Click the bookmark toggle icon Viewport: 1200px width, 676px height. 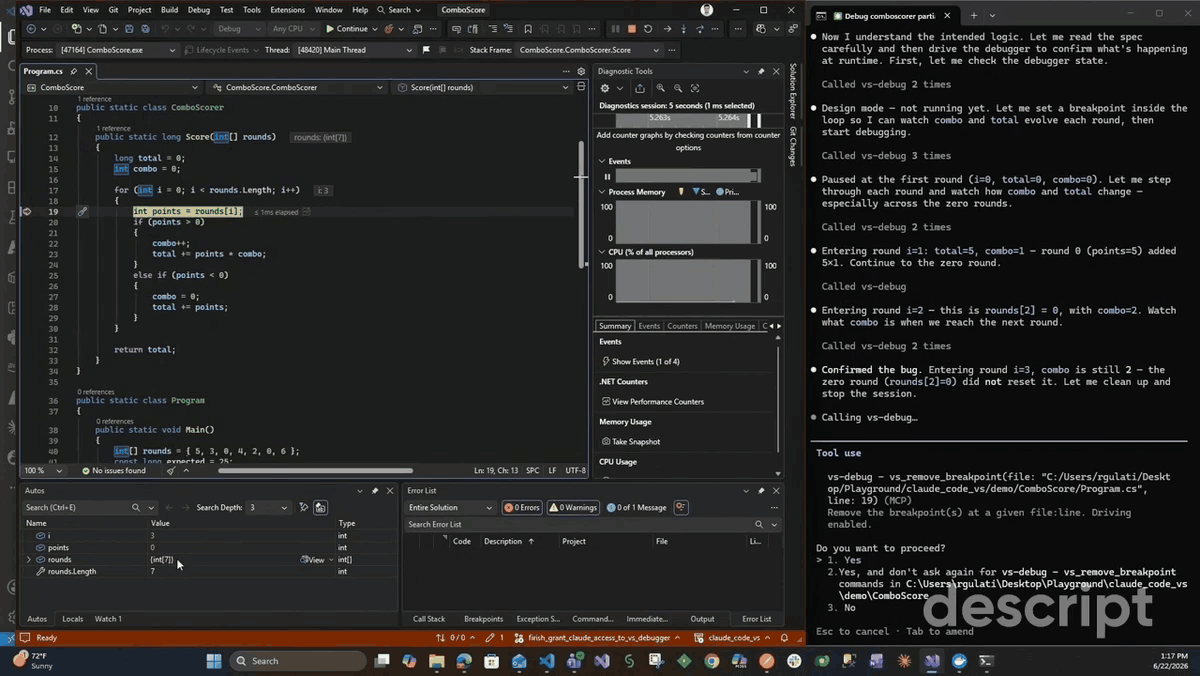pyautogui.click(x=527, y=29)
